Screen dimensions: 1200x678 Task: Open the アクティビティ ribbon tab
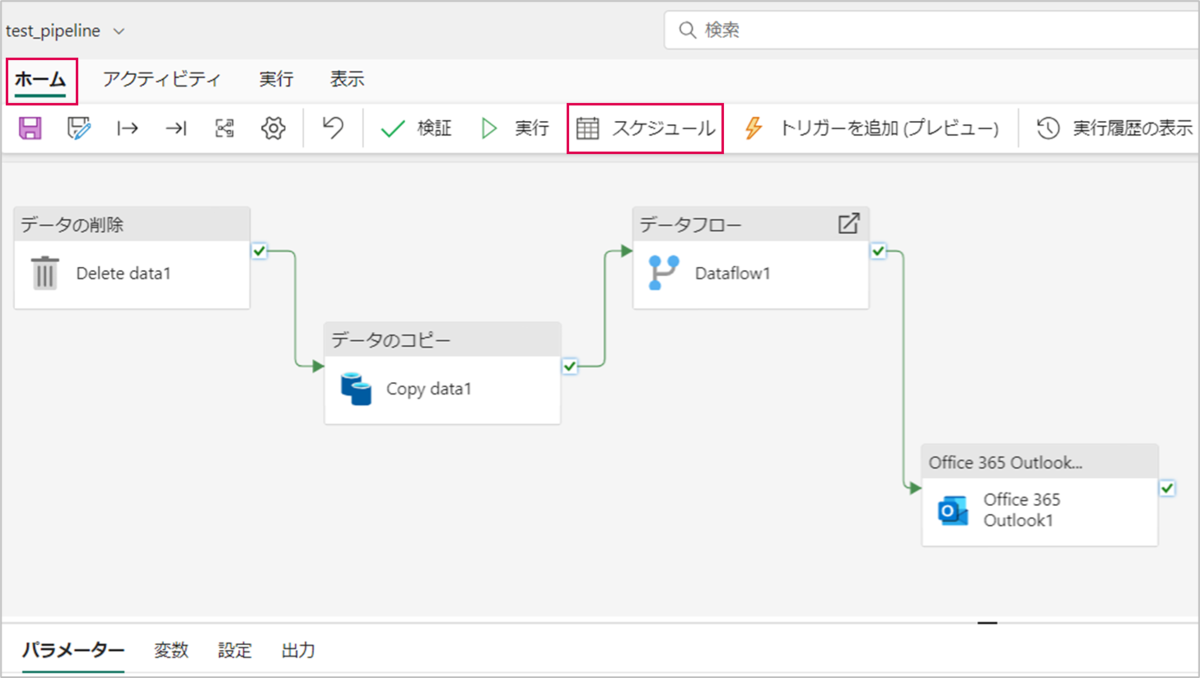(161, 80)
